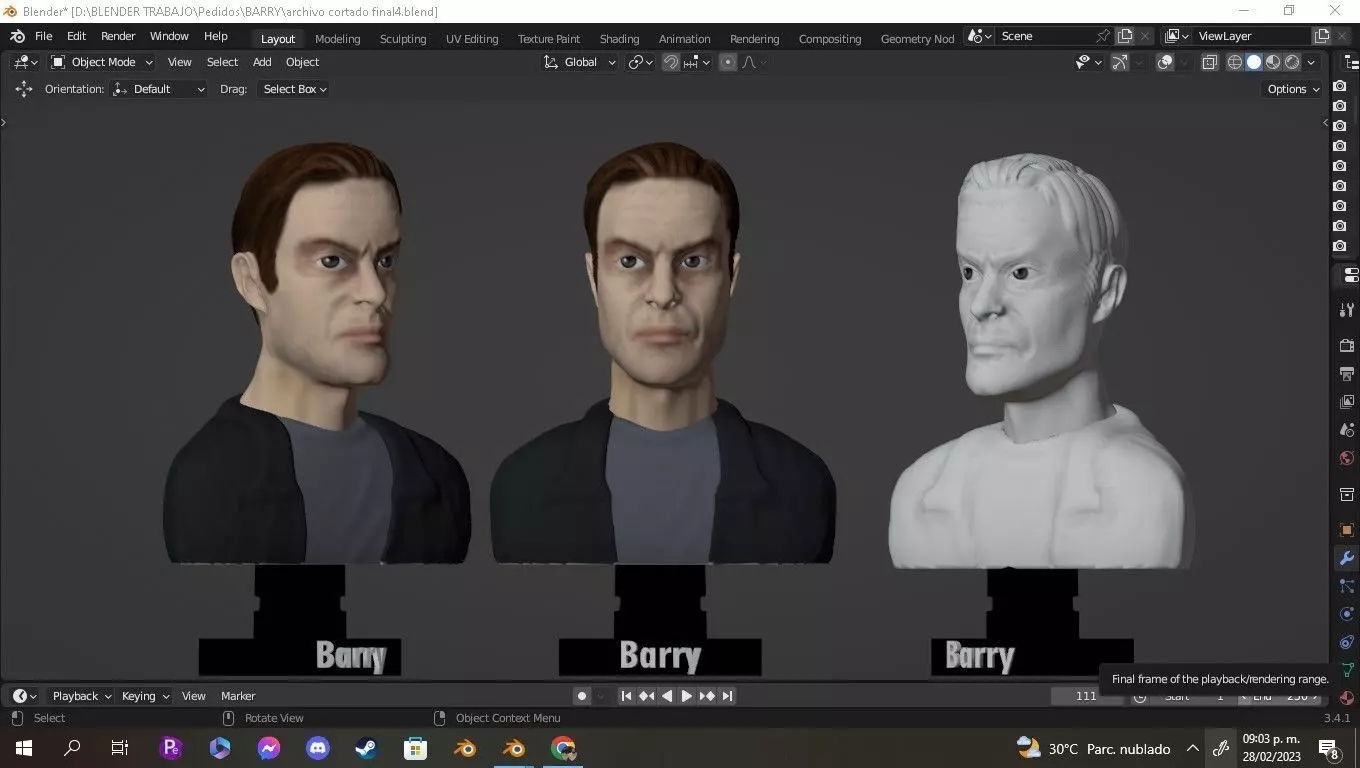The width and height of the screenshot is (1360, 768).
Task: Open the Scene properties tab
Action: (1347, 430)
